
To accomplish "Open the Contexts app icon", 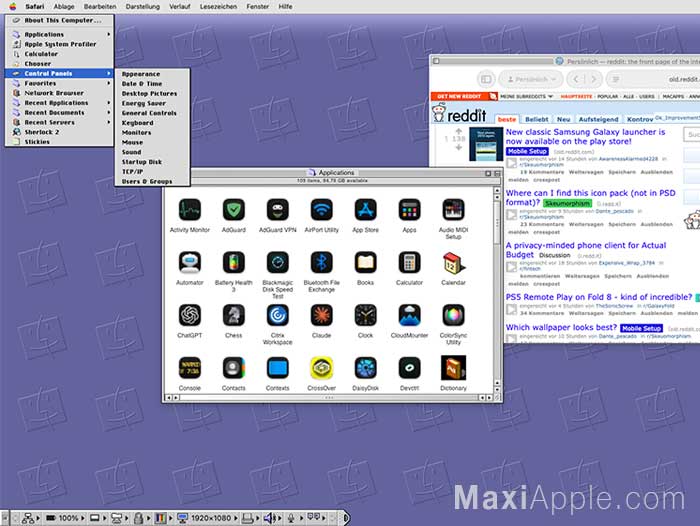I will 277,368.
